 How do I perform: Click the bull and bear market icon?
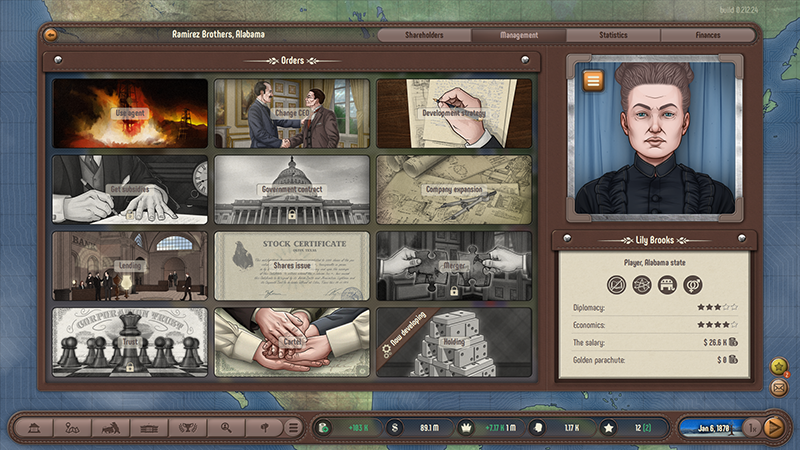coord(108,427)
